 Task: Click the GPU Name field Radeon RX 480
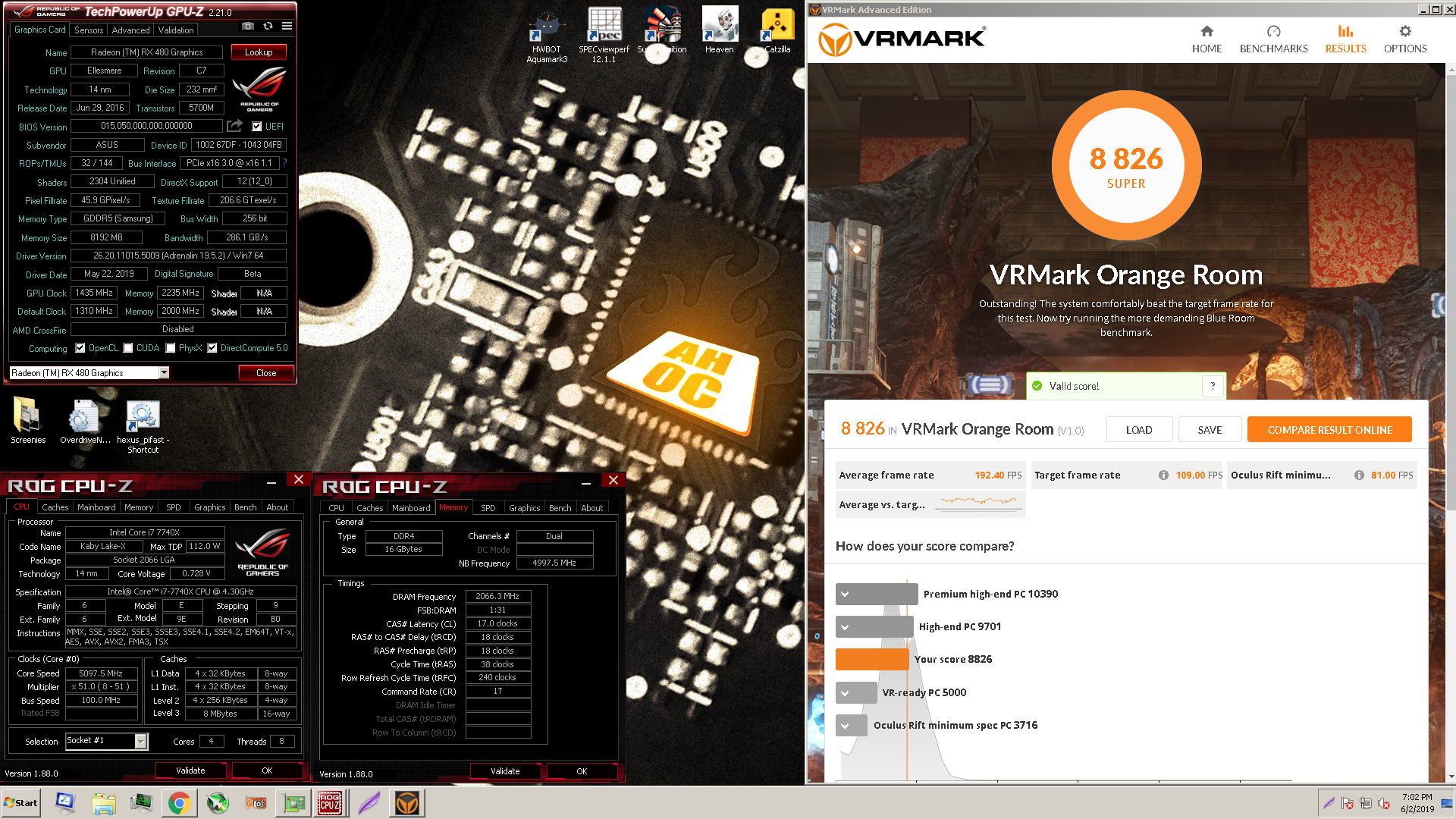click(x=147, y=52)
